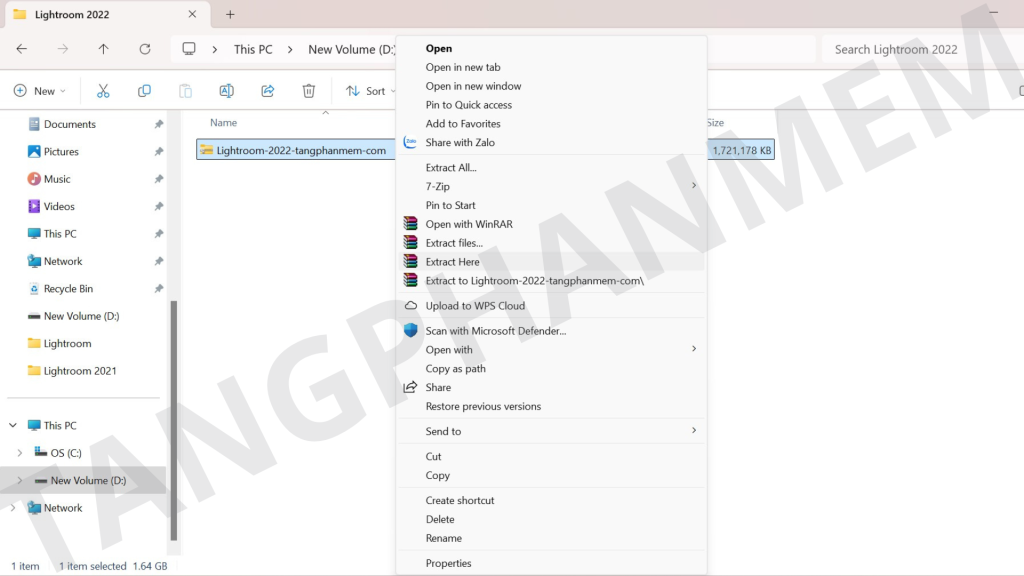
Task: Choose Extract Here from context menu
Action: click(x=452, y=262)
